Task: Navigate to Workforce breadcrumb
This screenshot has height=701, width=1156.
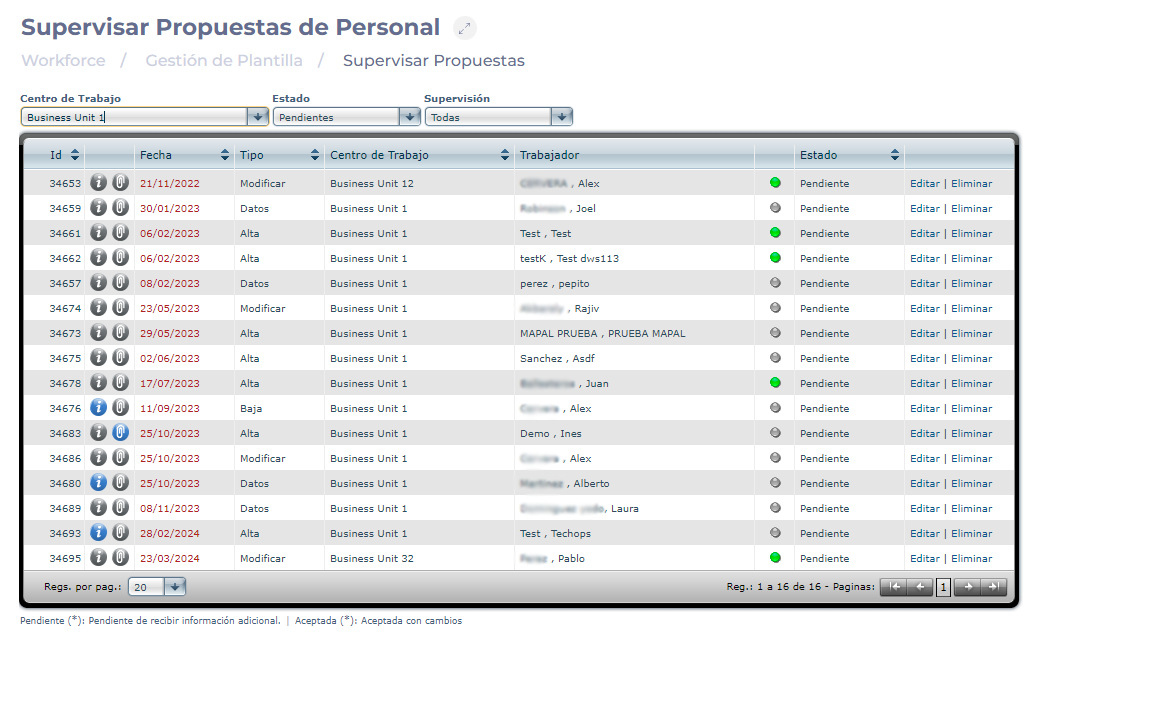Action: coord(63,61)
